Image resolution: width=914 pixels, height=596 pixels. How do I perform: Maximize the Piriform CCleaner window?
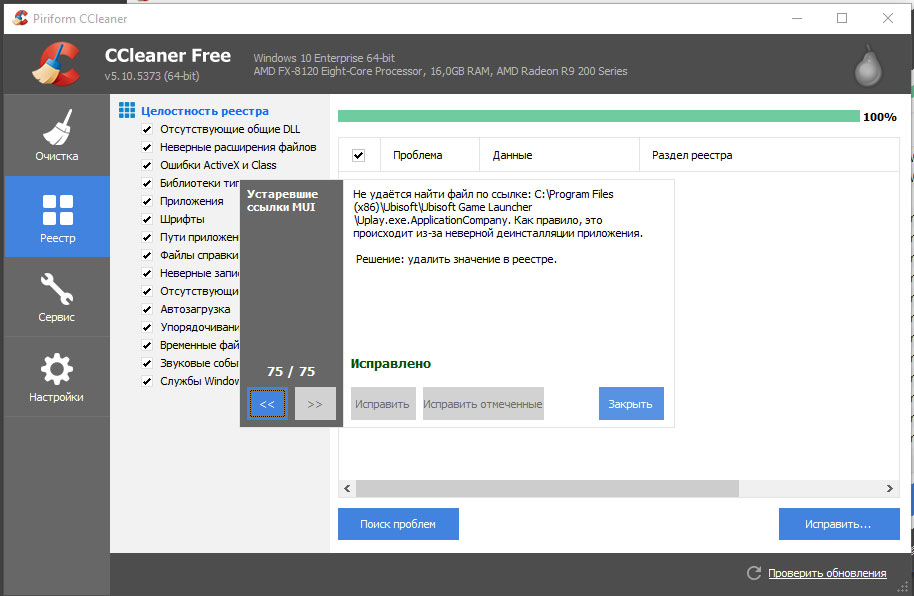842,18
